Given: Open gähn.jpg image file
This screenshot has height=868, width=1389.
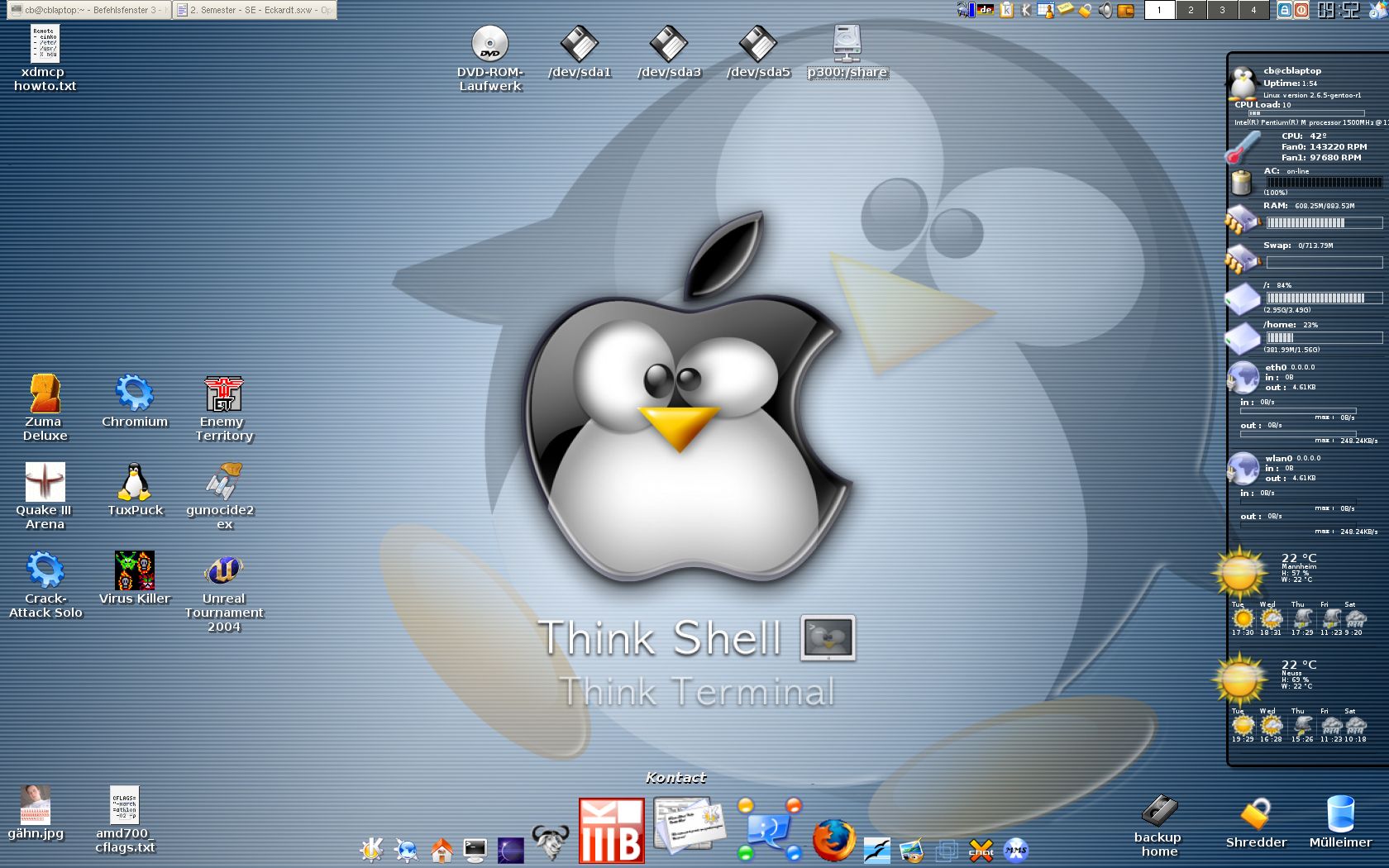Looking at the screenshot, I should pyautogui.click(x=36, y=813).
